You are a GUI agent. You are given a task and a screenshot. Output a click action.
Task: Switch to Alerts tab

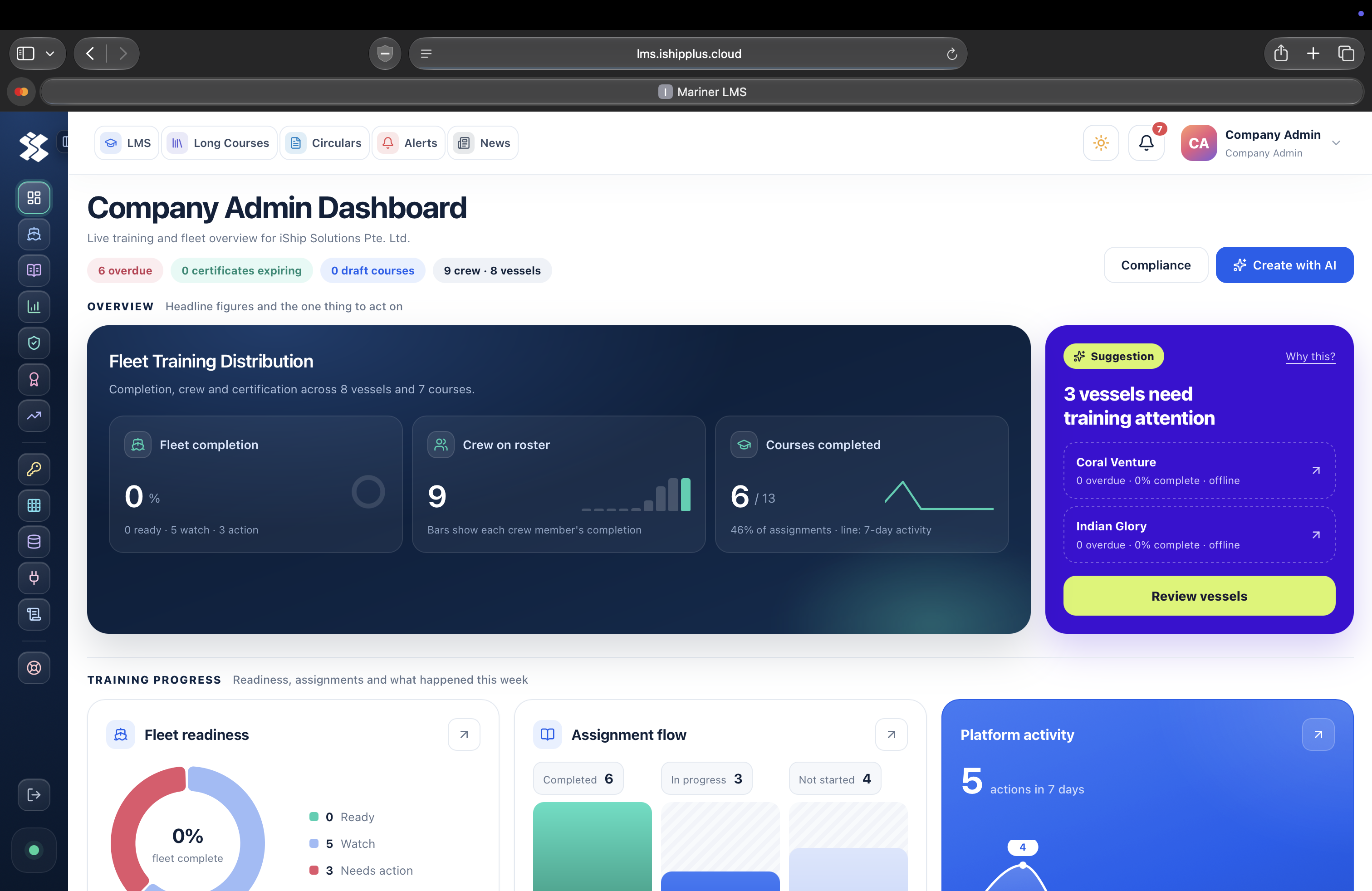[408, 143]
